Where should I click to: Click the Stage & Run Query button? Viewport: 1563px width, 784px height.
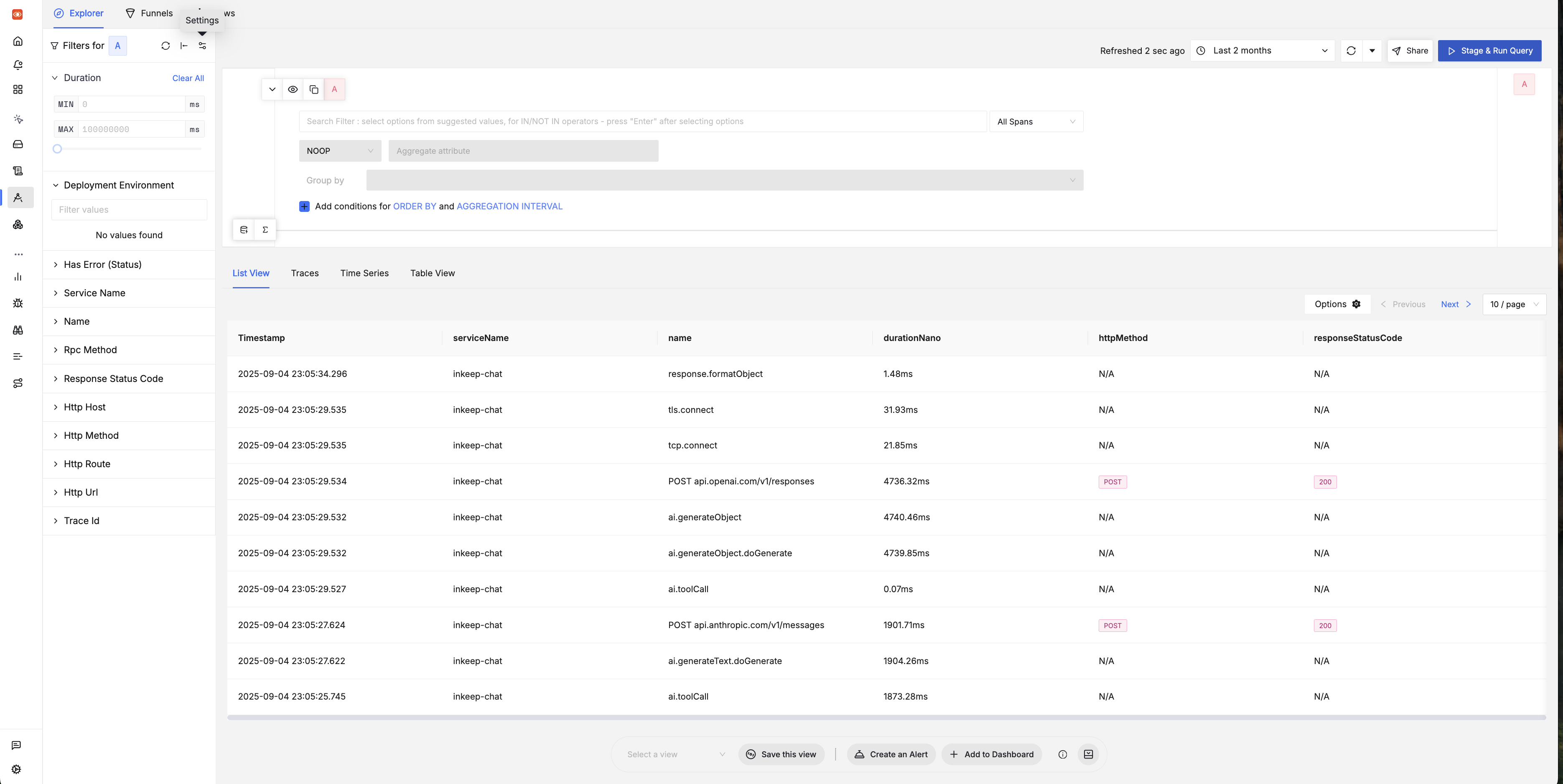coord(1489,51)
